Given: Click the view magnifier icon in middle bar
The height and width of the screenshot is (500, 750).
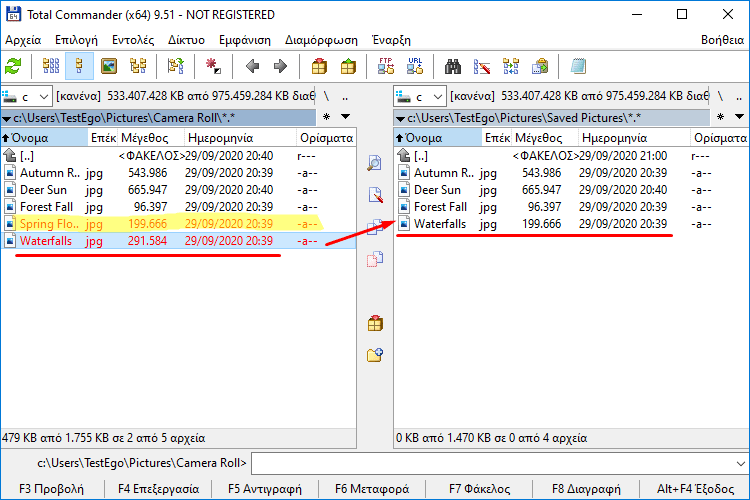Looking at the screenshot, I should click(375, 163).
